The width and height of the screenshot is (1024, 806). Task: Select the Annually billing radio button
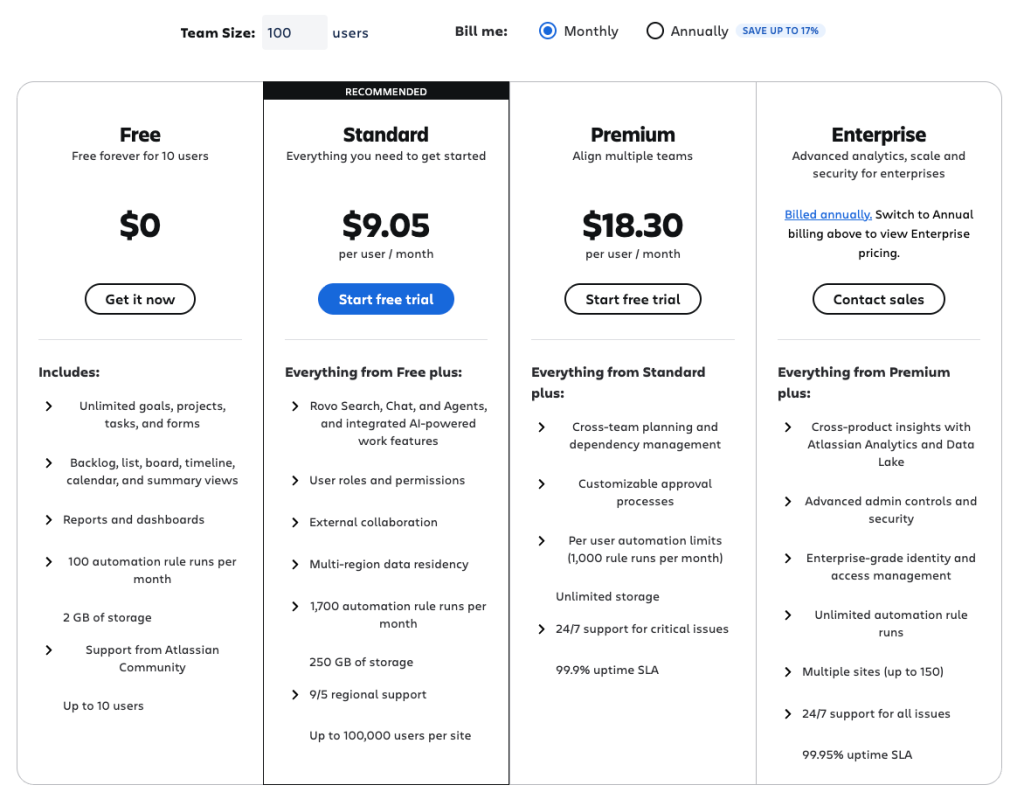[656, 31]
